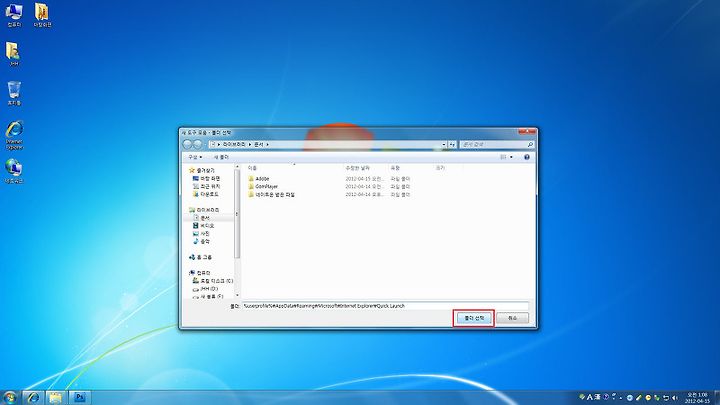This screenshot has width=720, height=405.
Task: Open the Windows Start button
Action: click(x=9, y=397)
